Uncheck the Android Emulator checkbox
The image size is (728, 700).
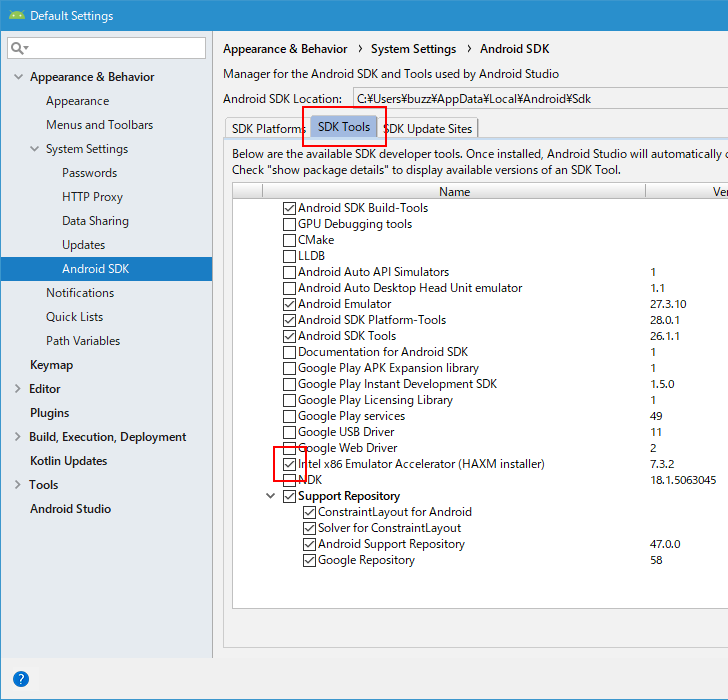[289, 304]
